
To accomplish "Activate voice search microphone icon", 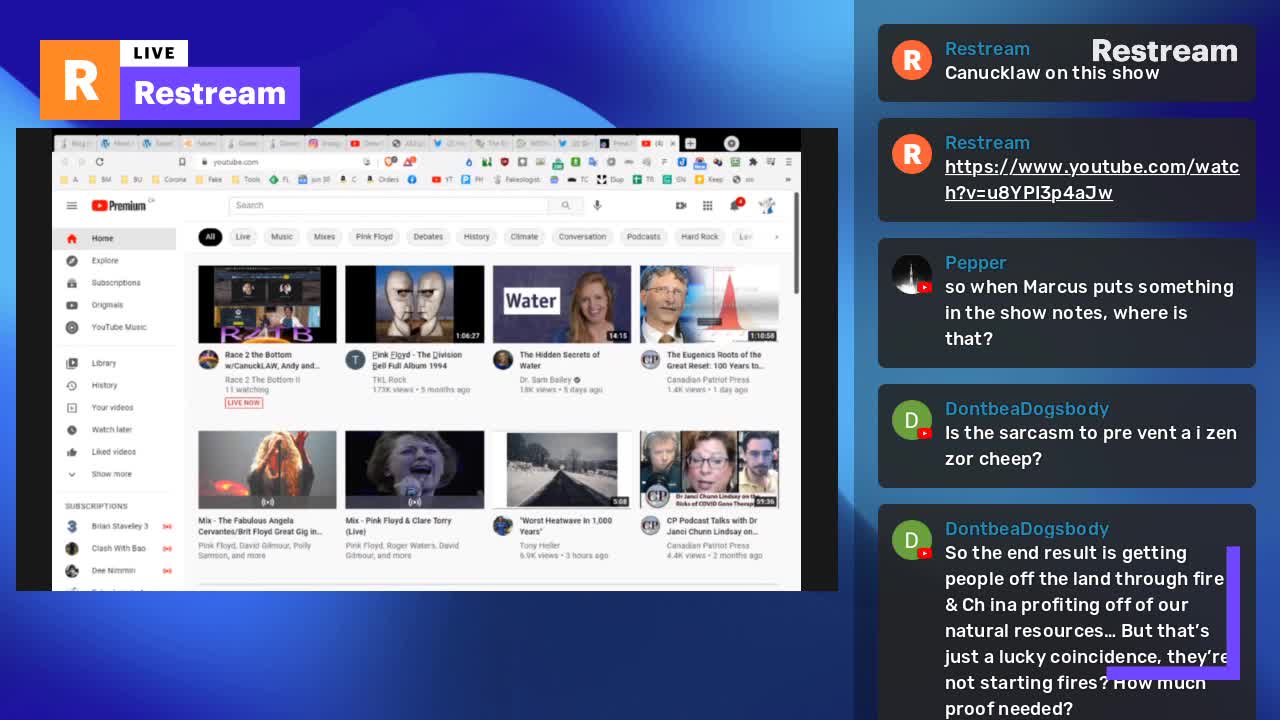I will [x=597, y=205].
